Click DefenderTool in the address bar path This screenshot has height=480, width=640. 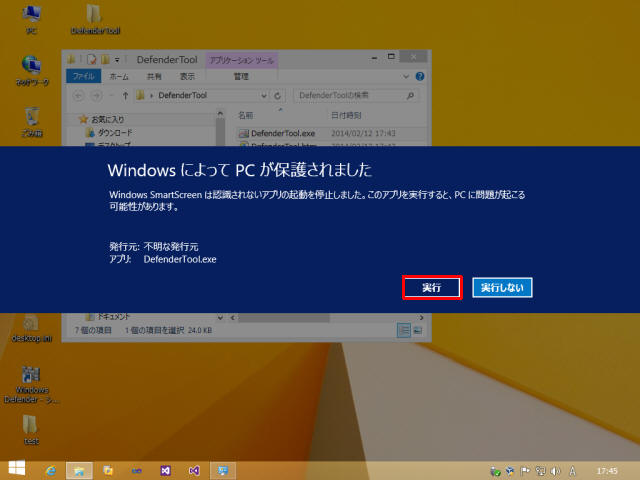[182, 96]
